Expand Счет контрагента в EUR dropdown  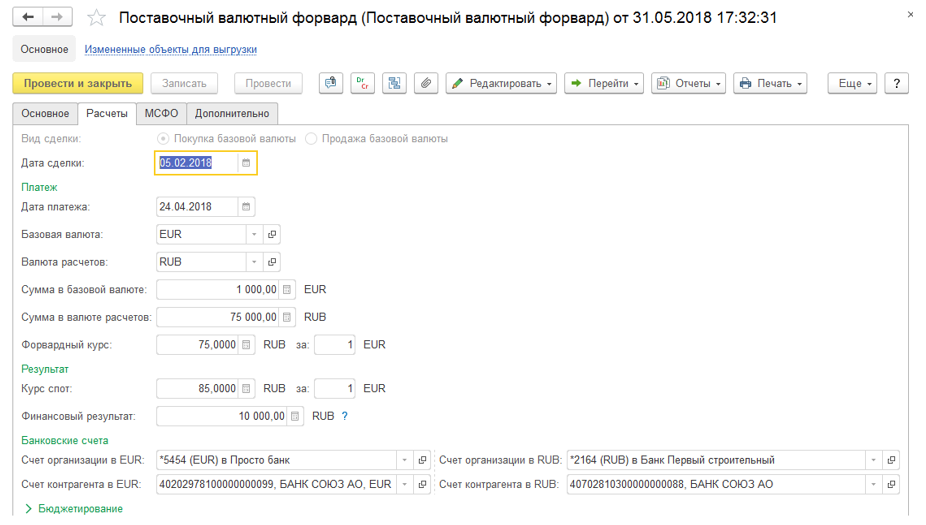click(x=405, y=484)
